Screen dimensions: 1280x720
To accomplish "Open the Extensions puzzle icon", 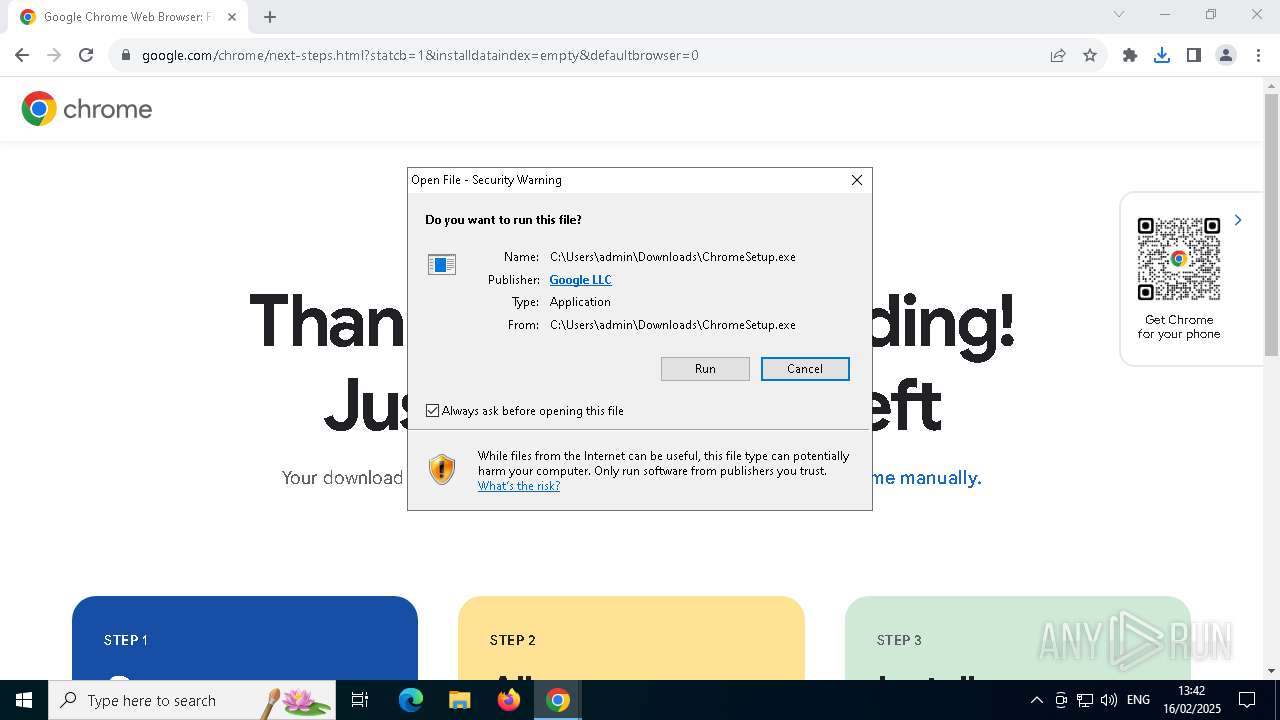I will 1130,55.
